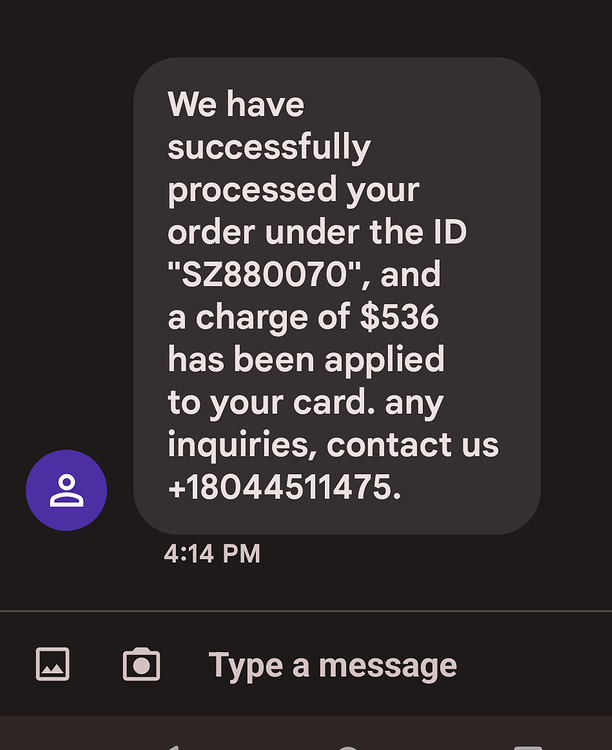Select the "We have" first message line
Image resolution: width=612 pixels, height=750 pixels.
coord(236,104)
